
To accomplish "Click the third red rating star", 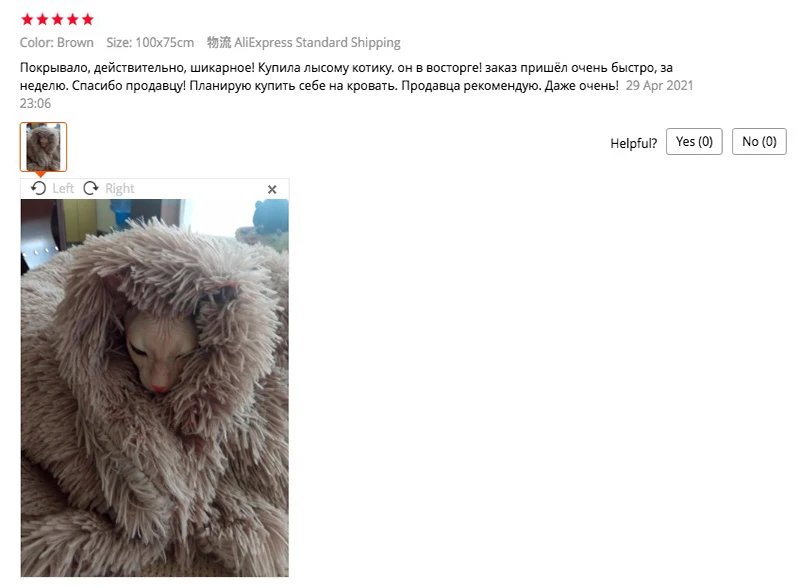I will [58, 19].
